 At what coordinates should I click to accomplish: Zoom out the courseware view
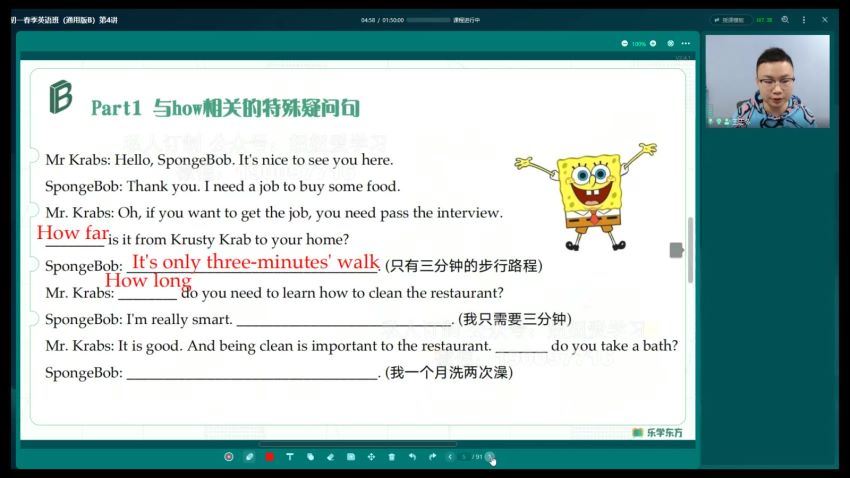pyautogui.click(x=624, y=43)
